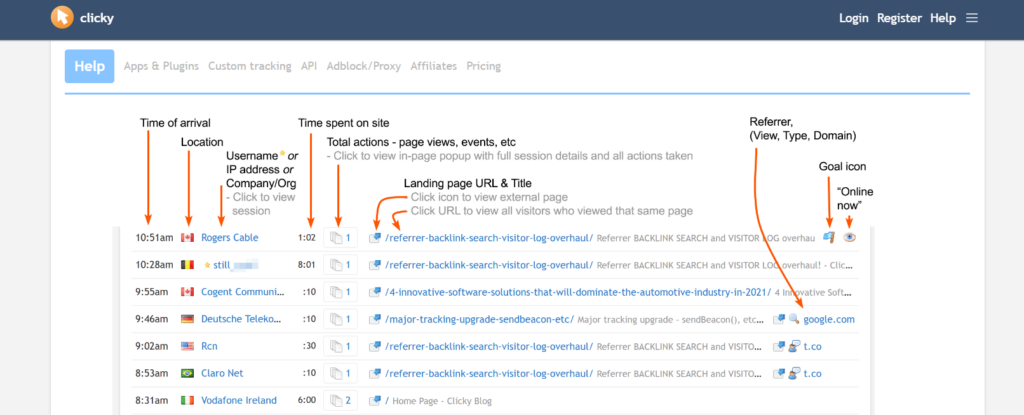Click referrer view icon in Claro Net row

tap(779, 374)
